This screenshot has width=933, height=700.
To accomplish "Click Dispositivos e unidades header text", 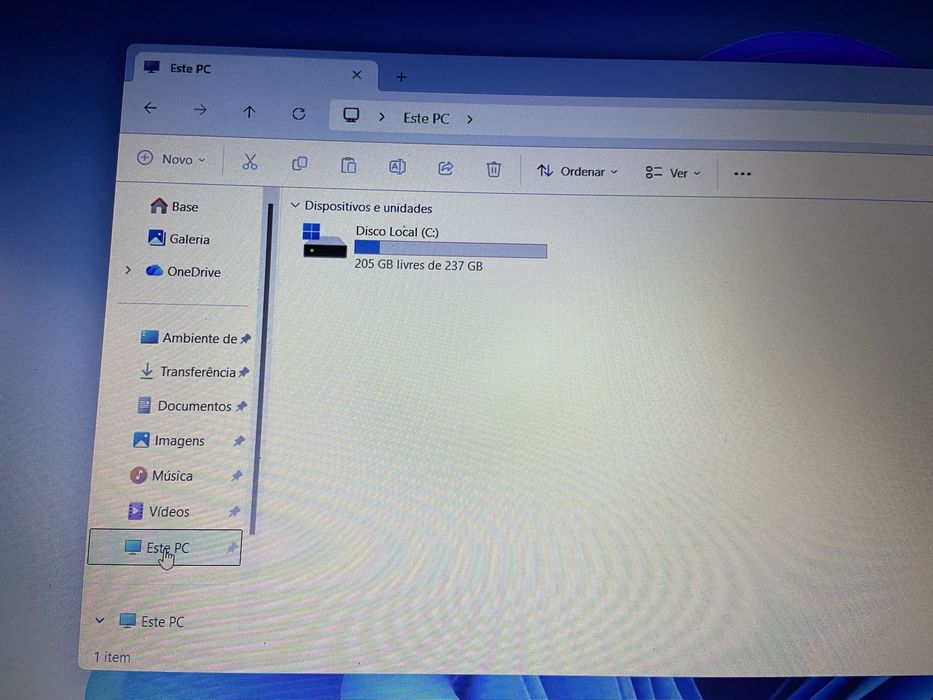I will (x=368, y=208).
